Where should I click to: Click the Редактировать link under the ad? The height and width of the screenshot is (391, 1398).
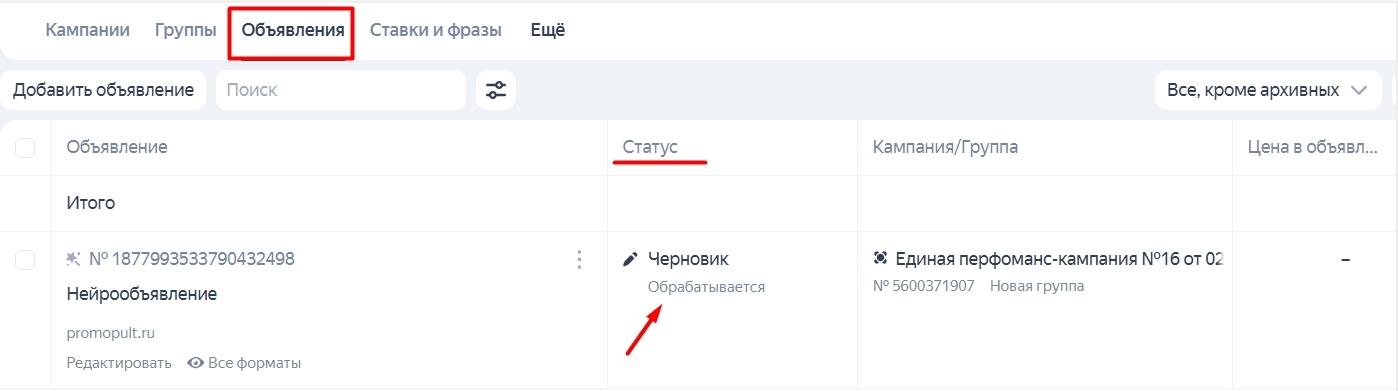click(x=119, y=363)
